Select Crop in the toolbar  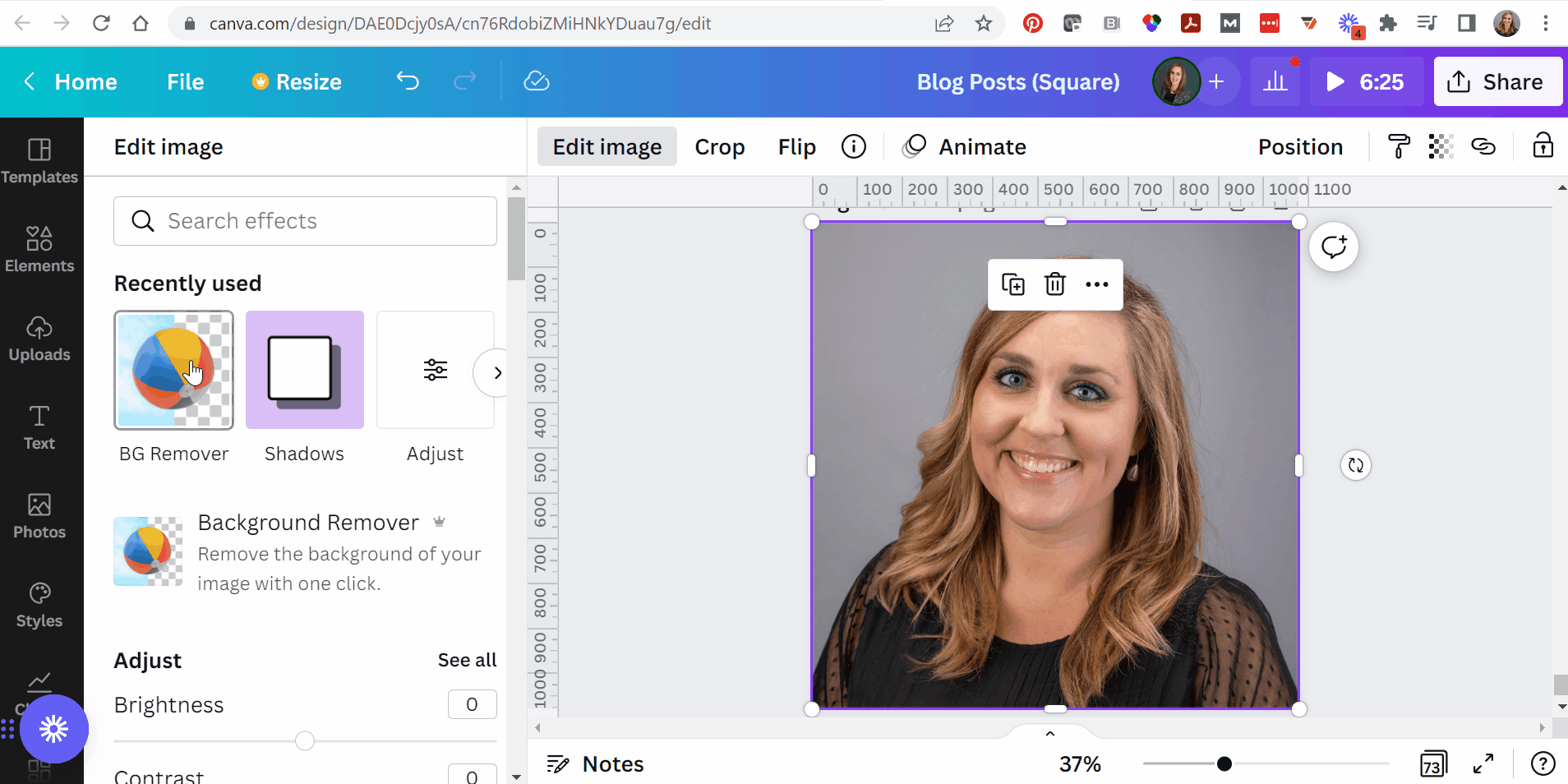[720, 146]
